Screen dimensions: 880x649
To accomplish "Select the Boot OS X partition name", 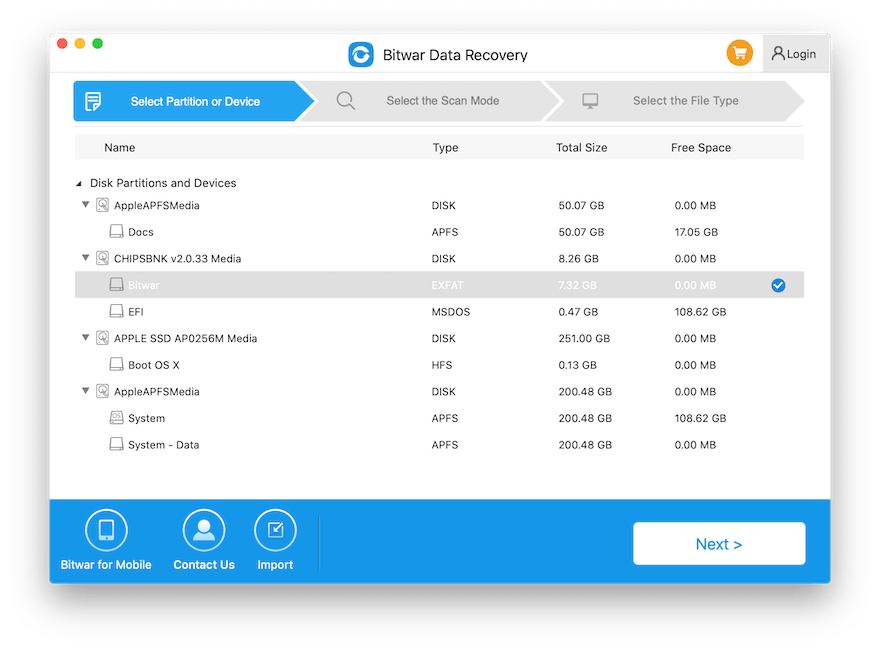I will (154, 365).
